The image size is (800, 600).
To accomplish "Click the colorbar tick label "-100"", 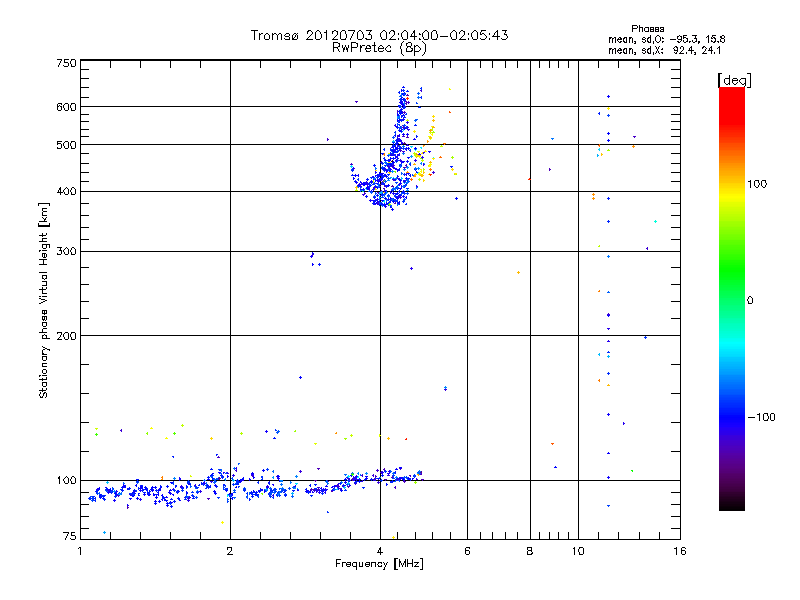I will [x=762, y=417].
